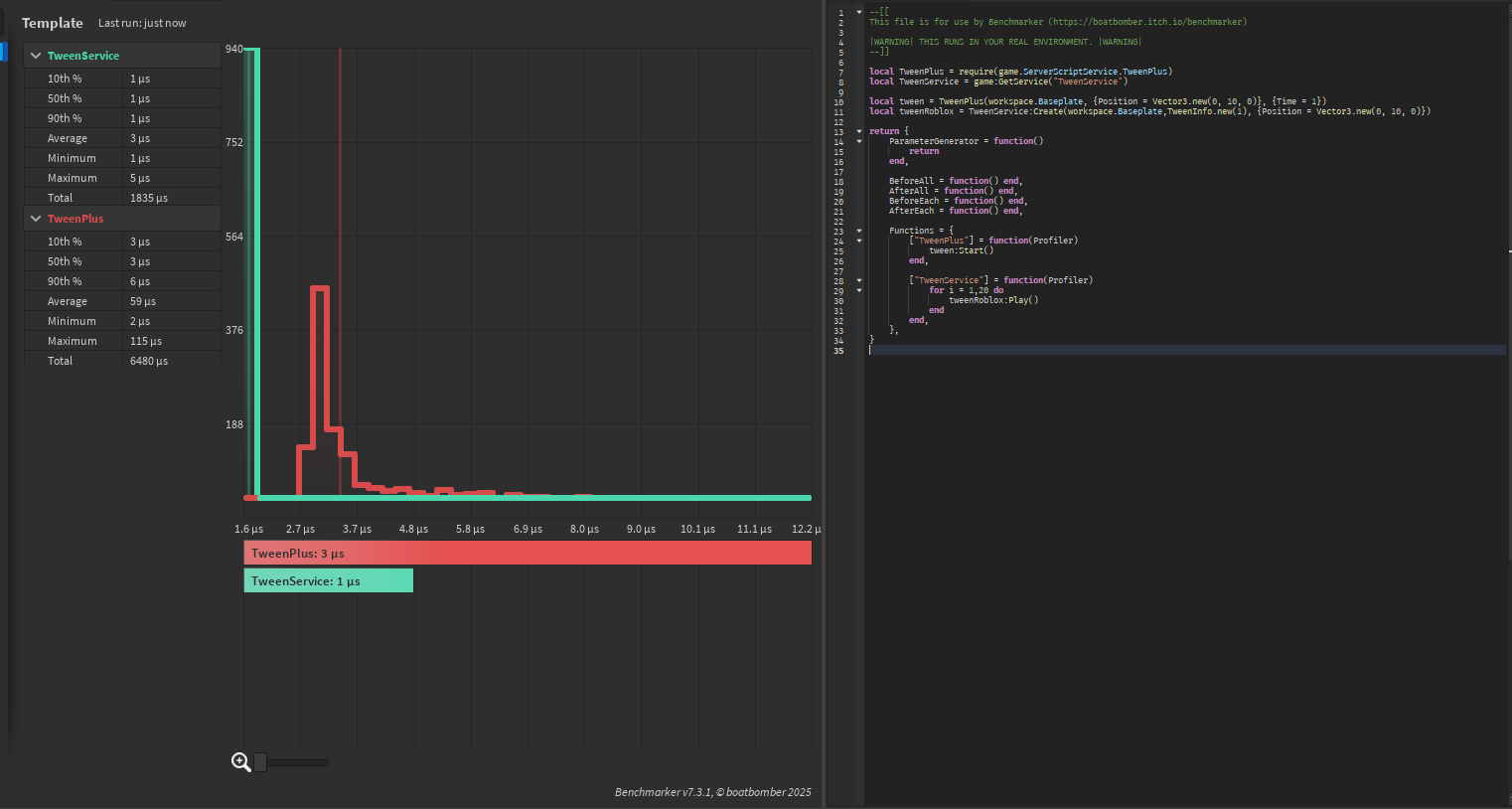Select the green TweenService 1 µs result bar
1512x809 pixels.
point(328,580)
